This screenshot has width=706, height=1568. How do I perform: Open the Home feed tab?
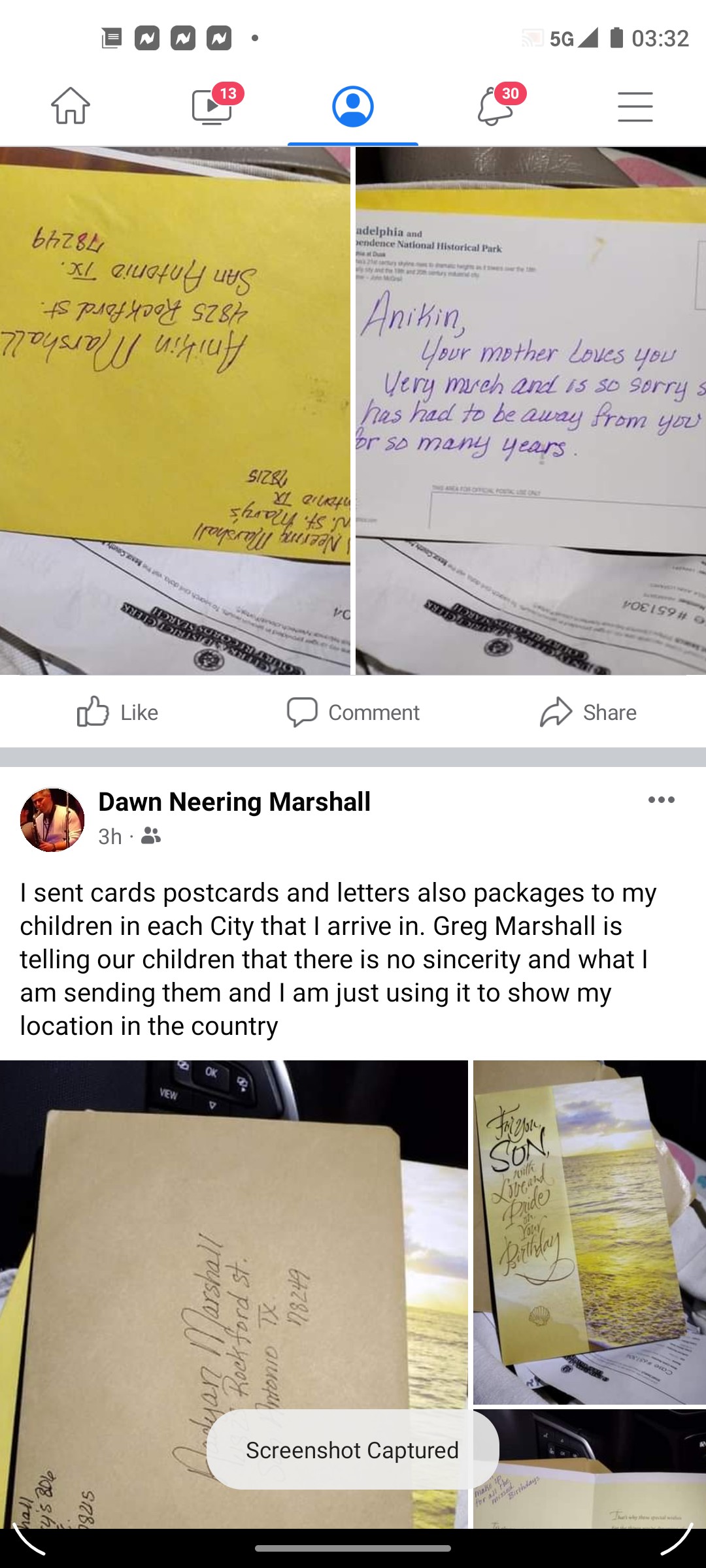pos(71,106)
